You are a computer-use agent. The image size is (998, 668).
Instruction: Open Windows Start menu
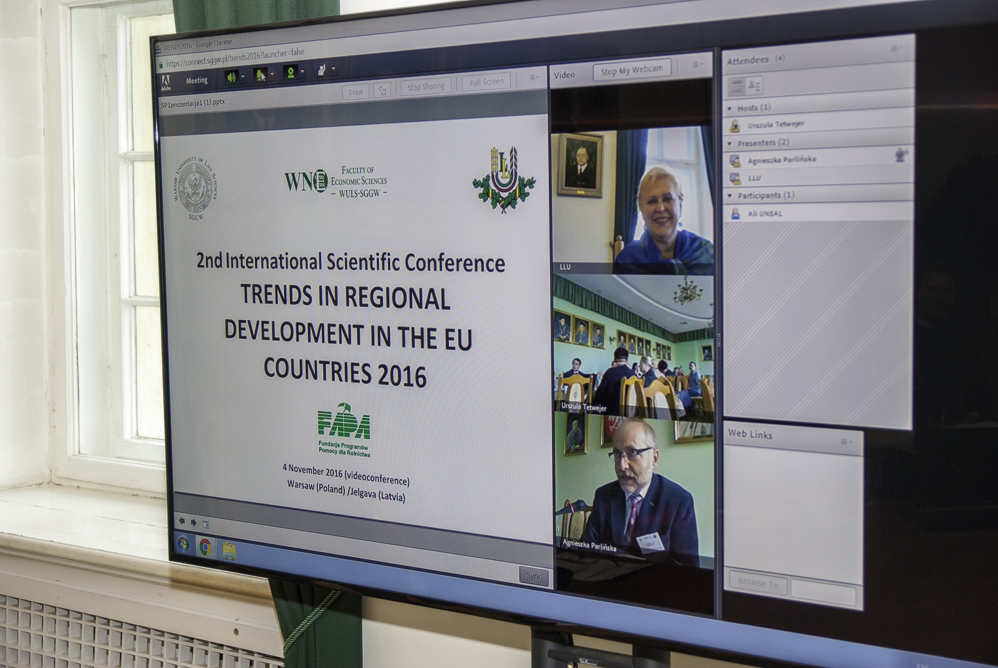pyautogui.click(x=183, y=543)
